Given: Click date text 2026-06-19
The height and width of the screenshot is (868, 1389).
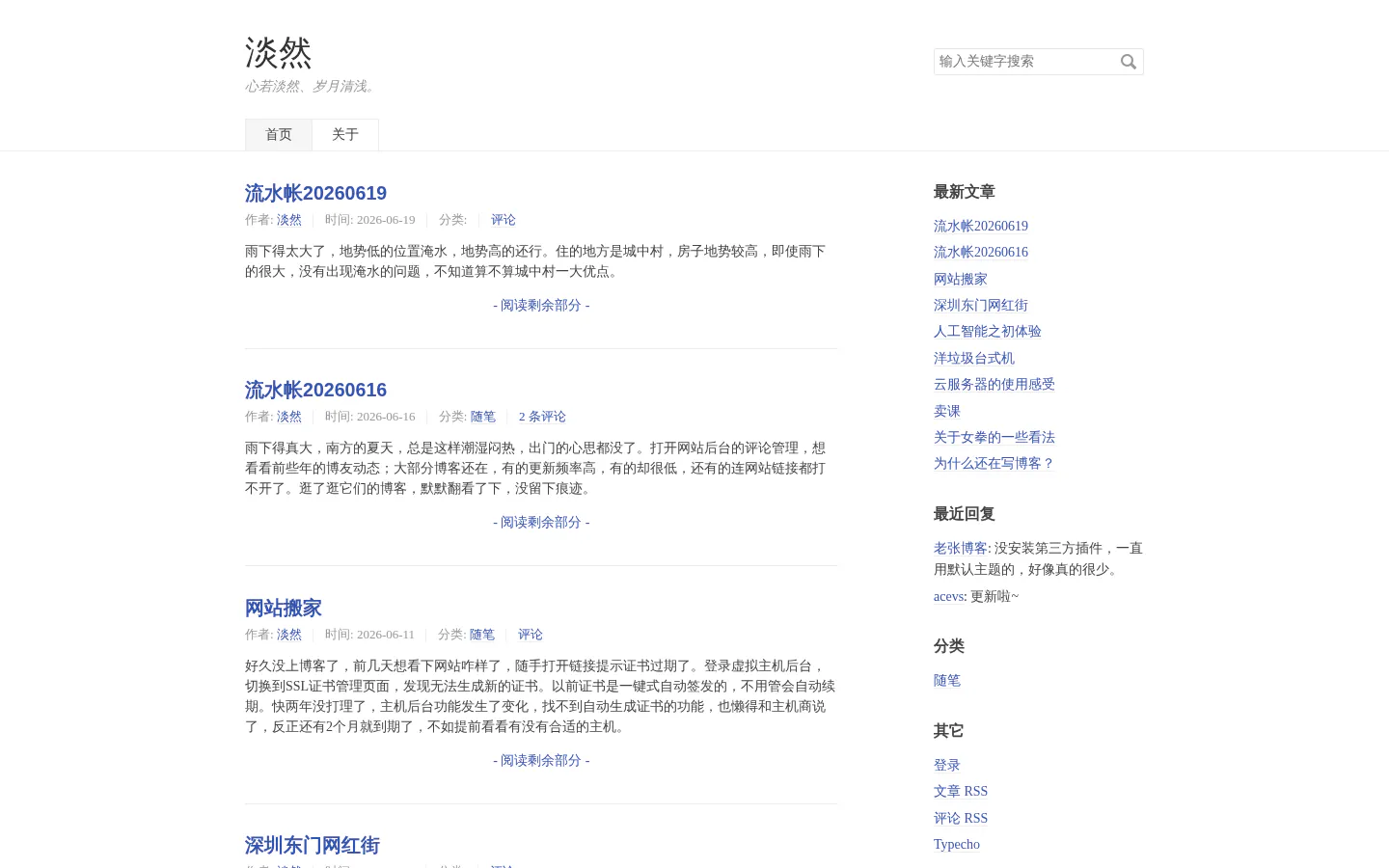Looking at the screenshot, I should click(x=386, y=220).
